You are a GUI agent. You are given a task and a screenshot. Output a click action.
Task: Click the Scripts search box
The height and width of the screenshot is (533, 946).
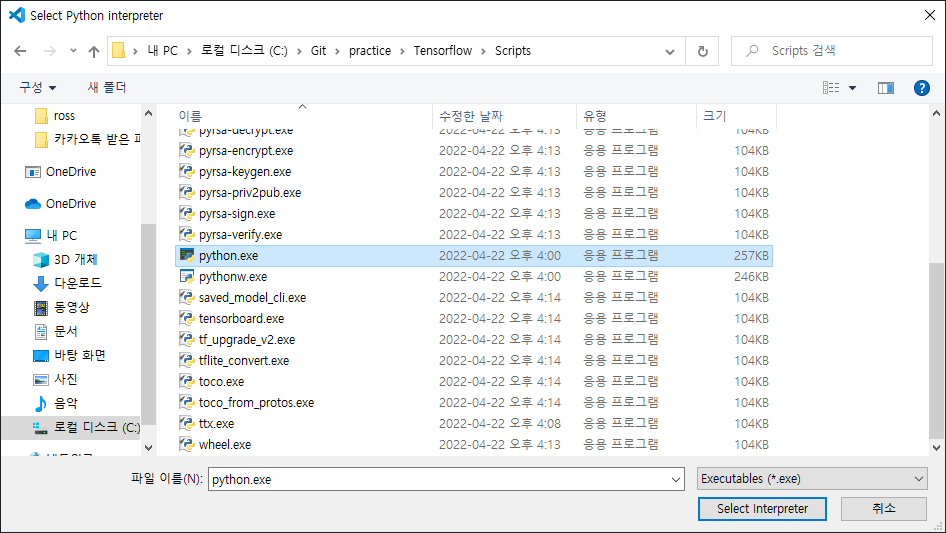831,51
